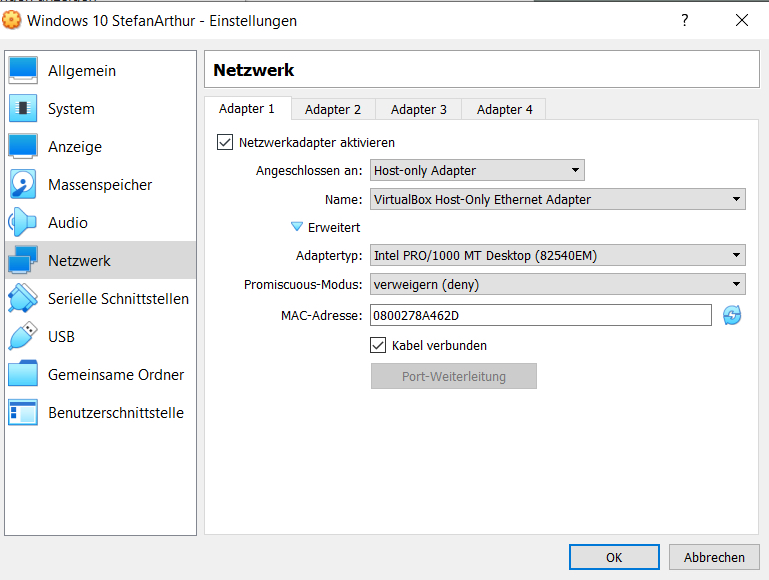
Task: Select the Gemeinsame Ordner label
Action: [116, 375]
